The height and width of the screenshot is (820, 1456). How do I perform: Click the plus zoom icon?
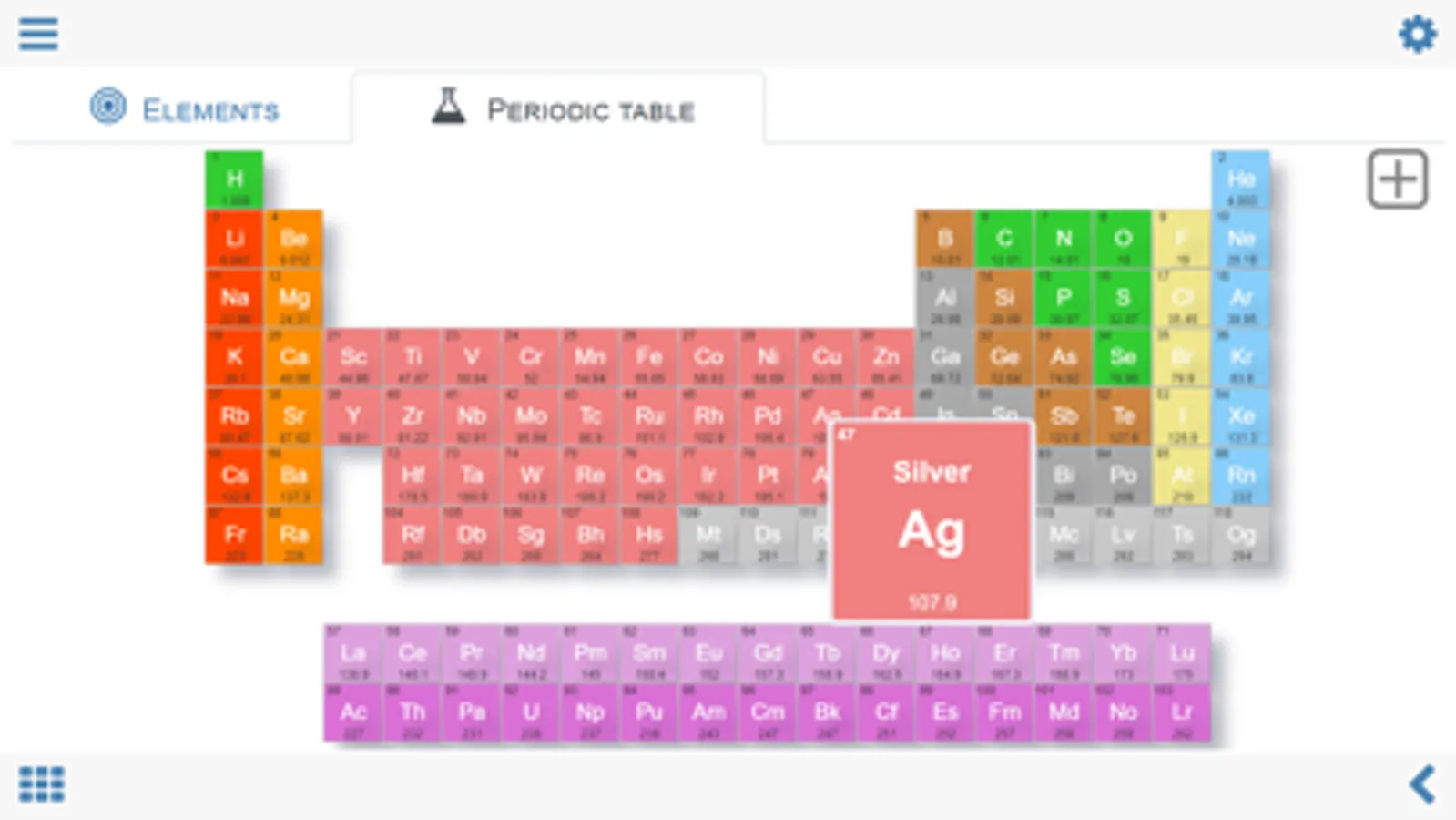(1397, 179)
